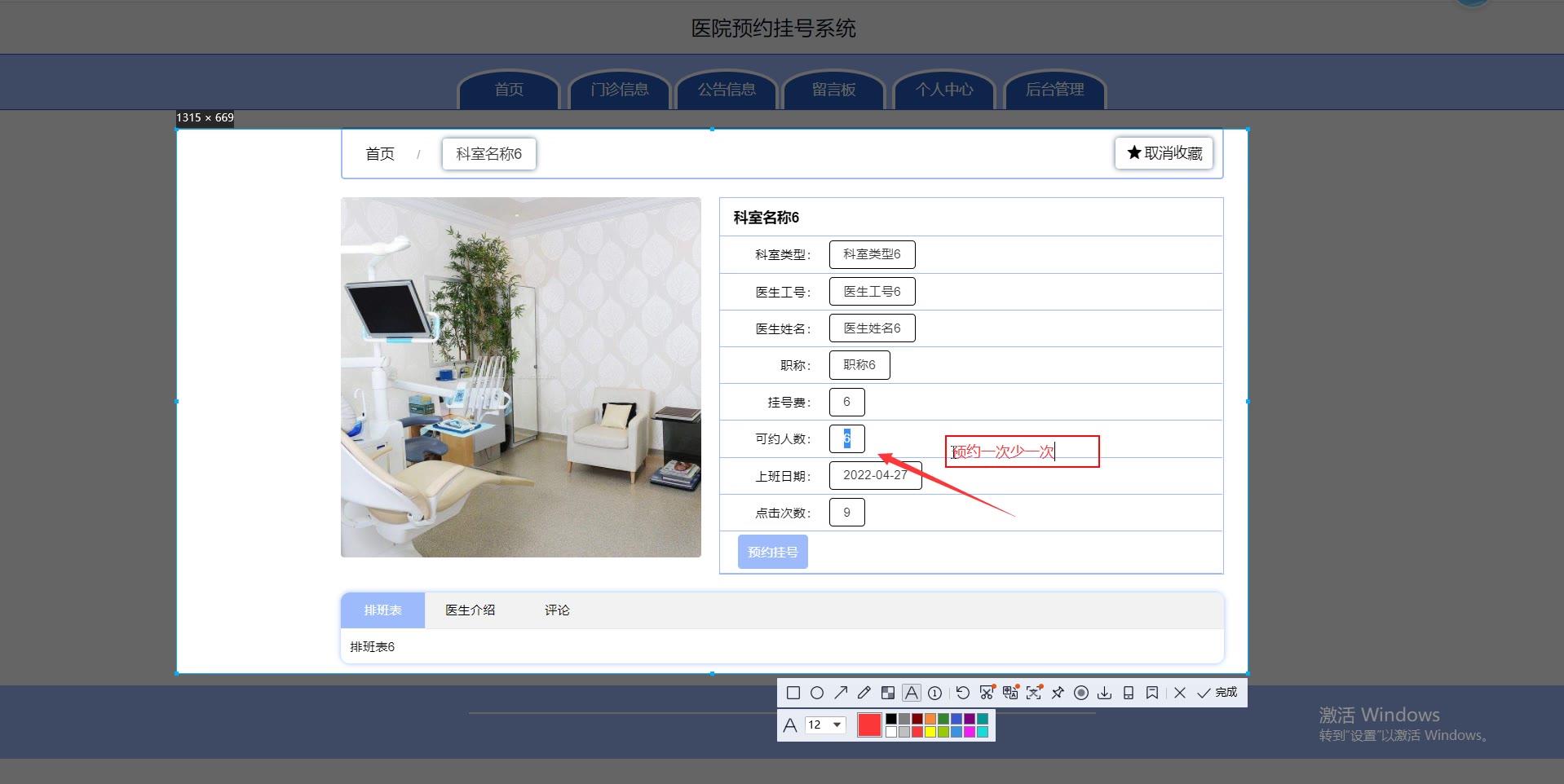Viewport: 1564px width, 784px height.
Task: Click the 可约人数 value box
Action: 847,438
